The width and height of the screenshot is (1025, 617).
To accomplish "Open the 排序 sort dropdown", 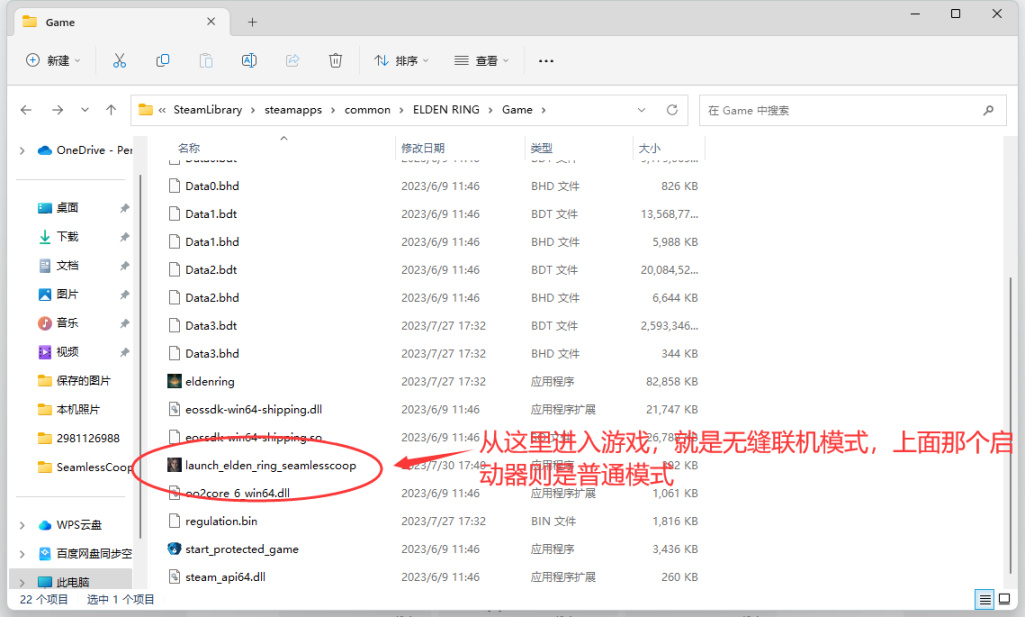I will (400, 60).
